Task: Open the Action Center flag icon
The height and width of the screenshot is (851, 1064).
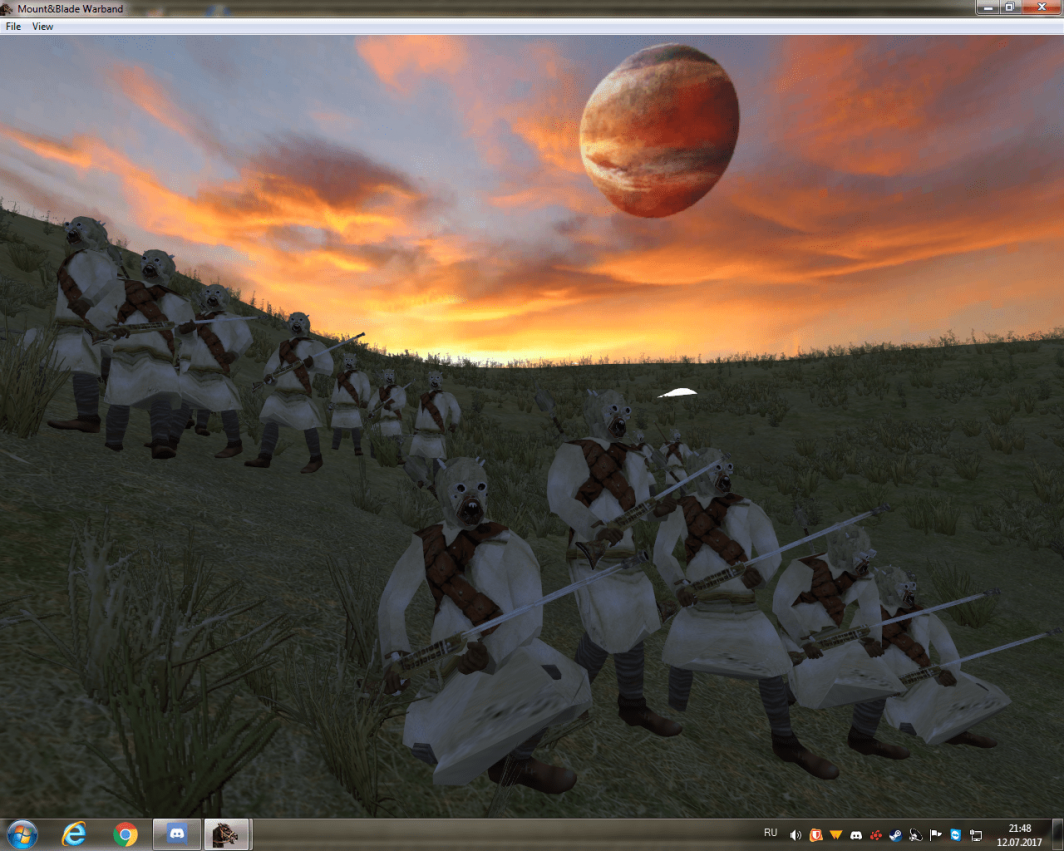Action: click(936, 835)
